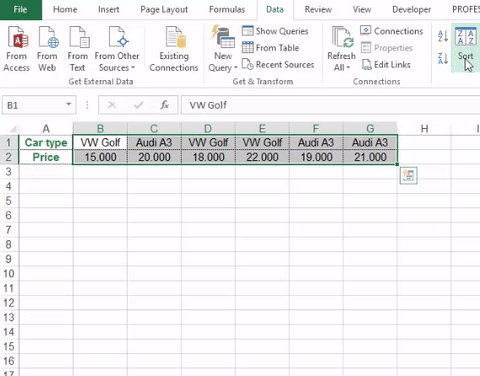Open Insert Function fx button

tap(164, 105)
